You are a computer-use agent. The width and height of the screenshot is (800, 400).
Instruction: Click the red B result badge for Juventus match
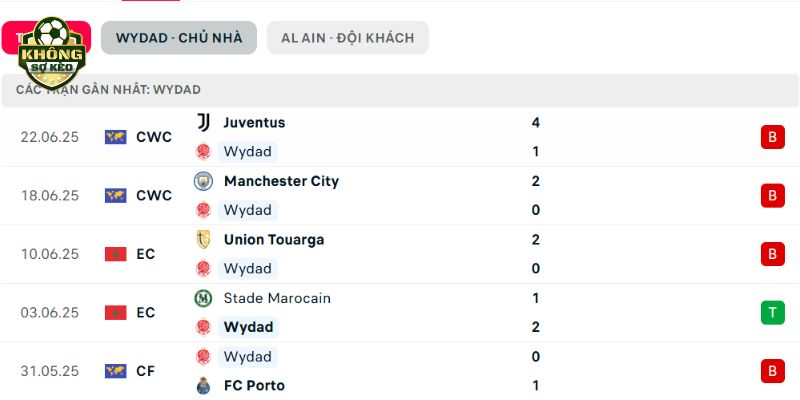click(x=772, y=137)
